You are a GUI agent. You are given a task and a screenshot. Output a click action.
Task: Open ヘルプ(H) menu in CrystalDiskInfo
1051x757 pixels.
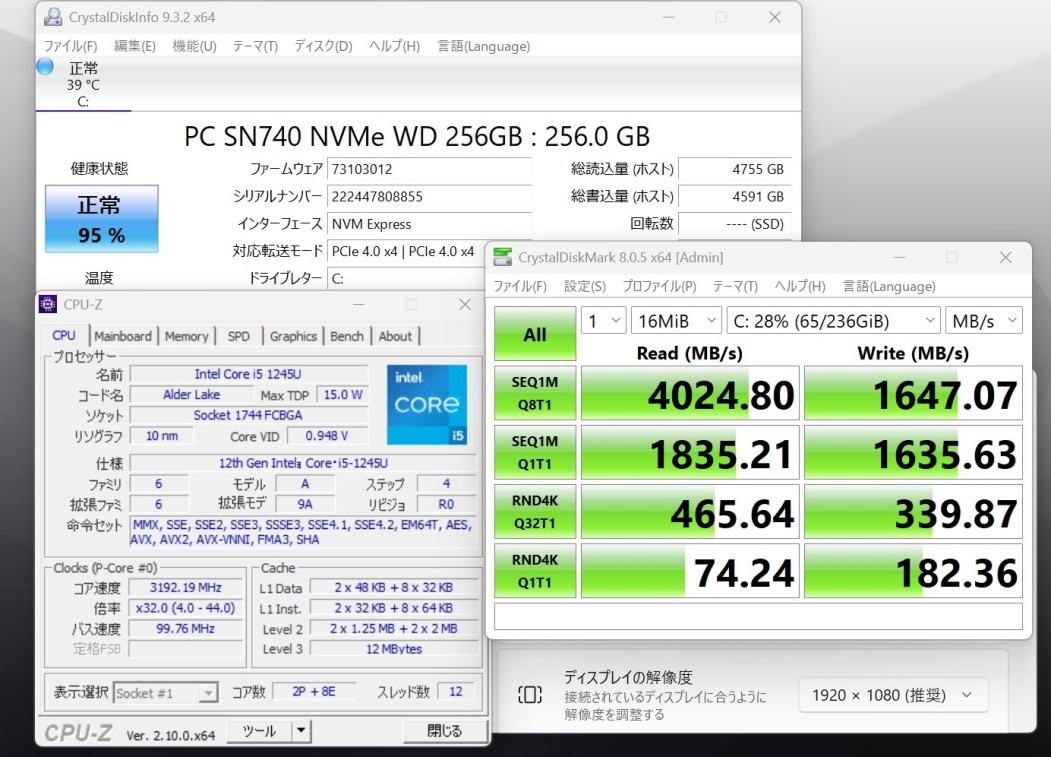pos(394,46)
